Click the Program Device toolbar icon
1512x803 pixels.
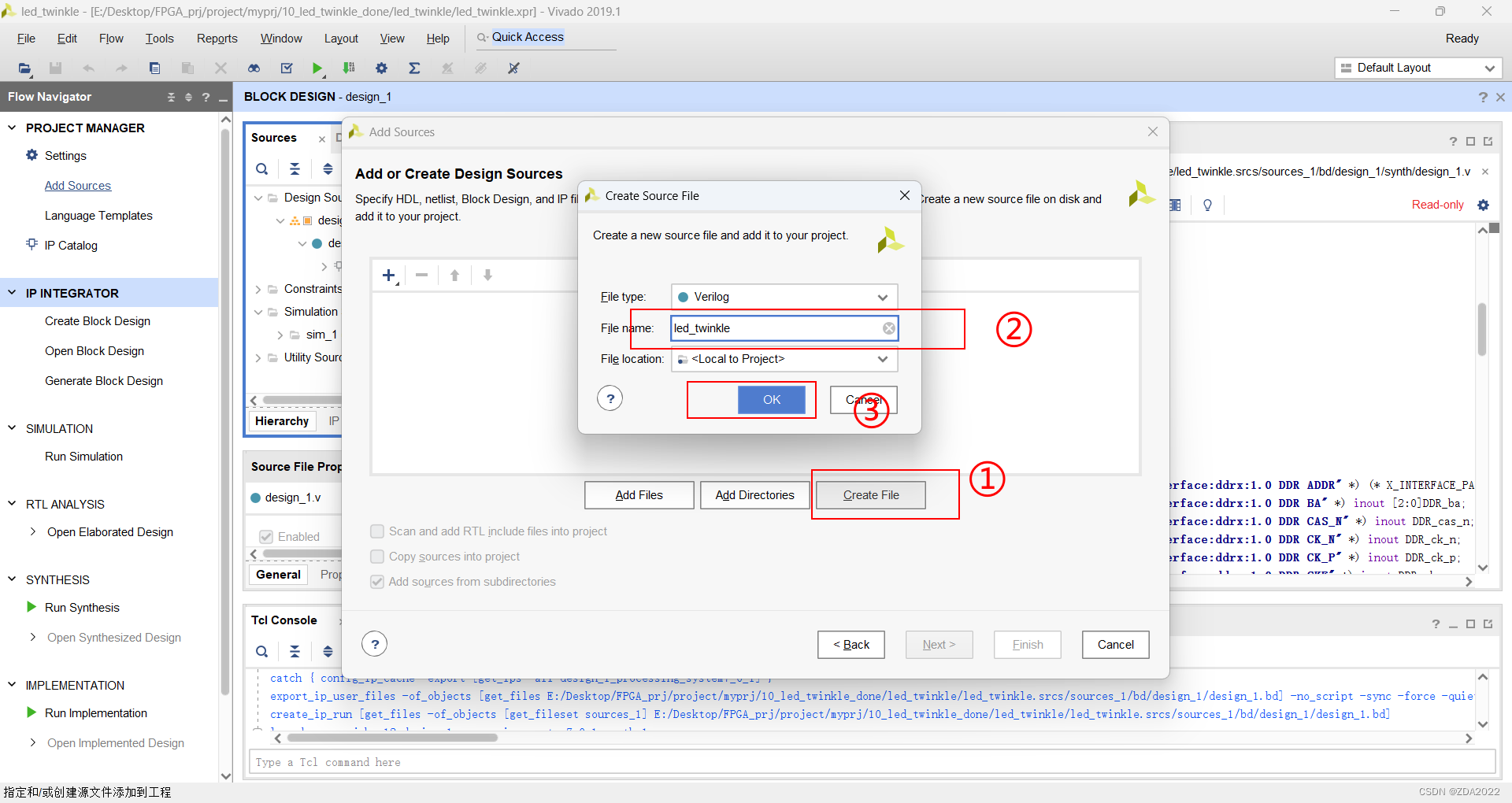point(349,68)
